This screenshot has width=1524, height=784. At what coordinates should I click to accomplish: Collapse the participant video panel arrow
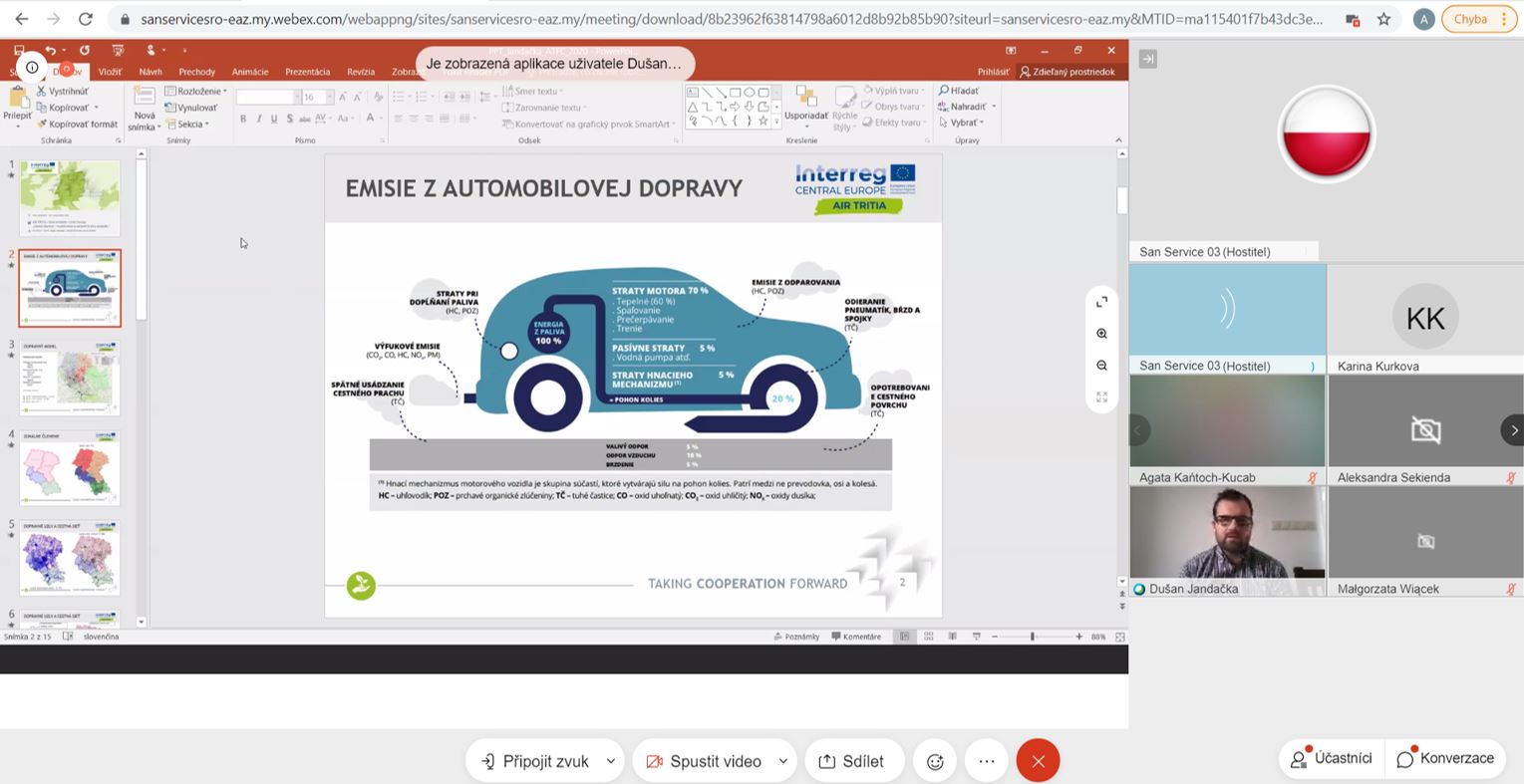1148,60
